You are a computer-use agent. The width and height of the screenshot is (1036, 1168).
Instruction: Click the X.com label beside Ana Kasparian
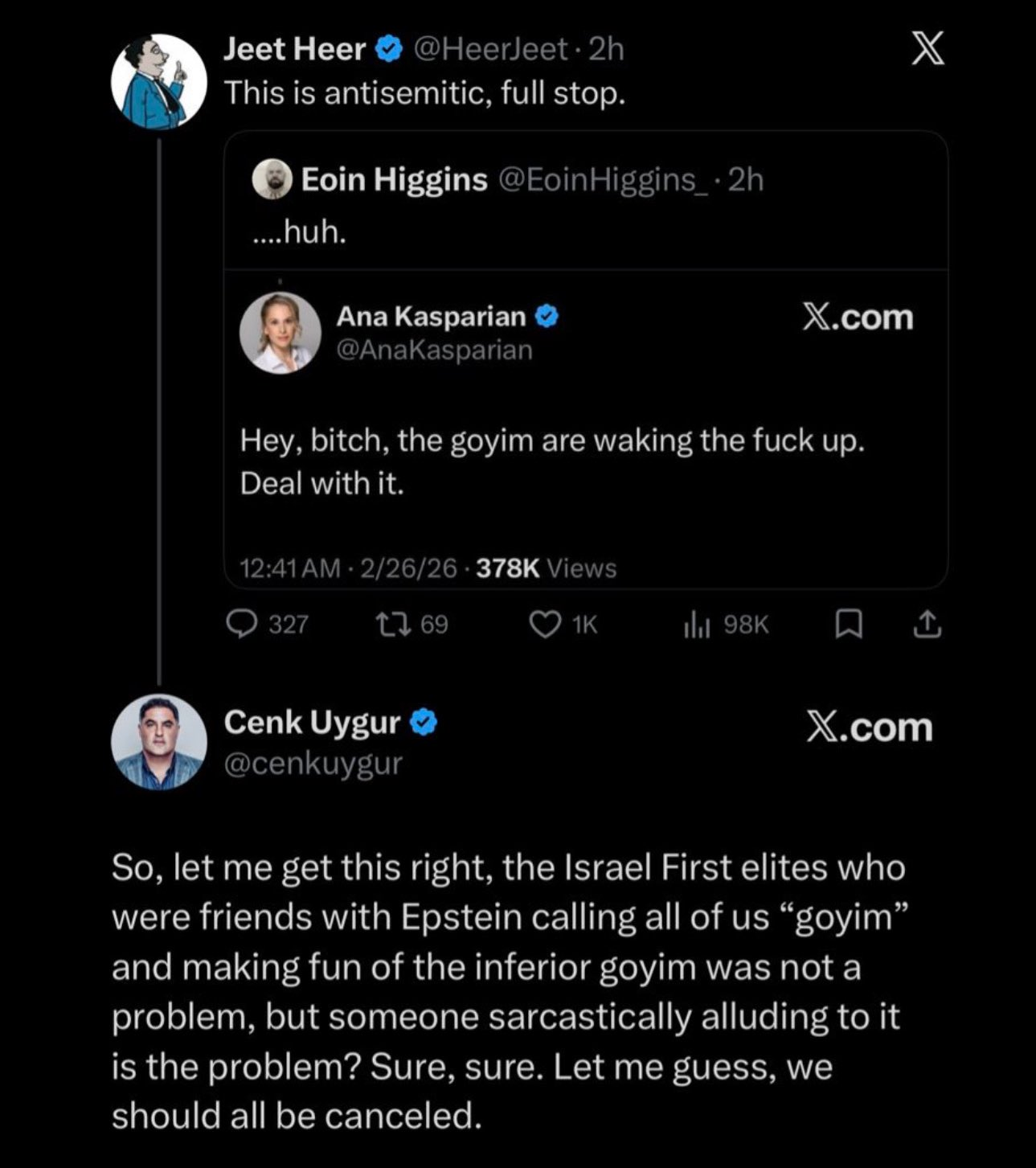[x=858, y=318]
